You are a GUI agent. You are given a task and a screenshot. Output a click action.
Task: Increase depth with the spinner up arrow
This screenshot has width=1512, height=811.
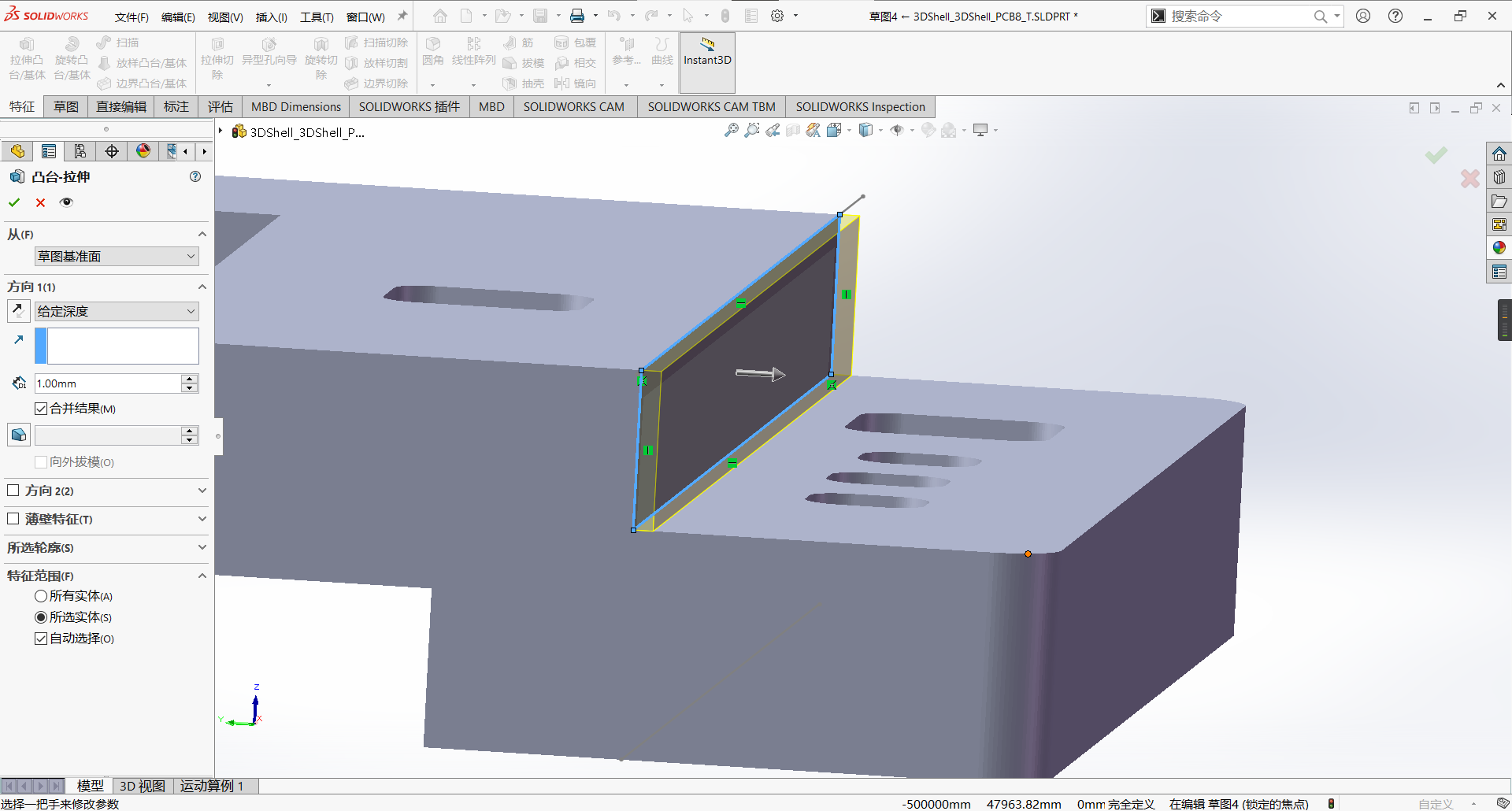(189, 379)
